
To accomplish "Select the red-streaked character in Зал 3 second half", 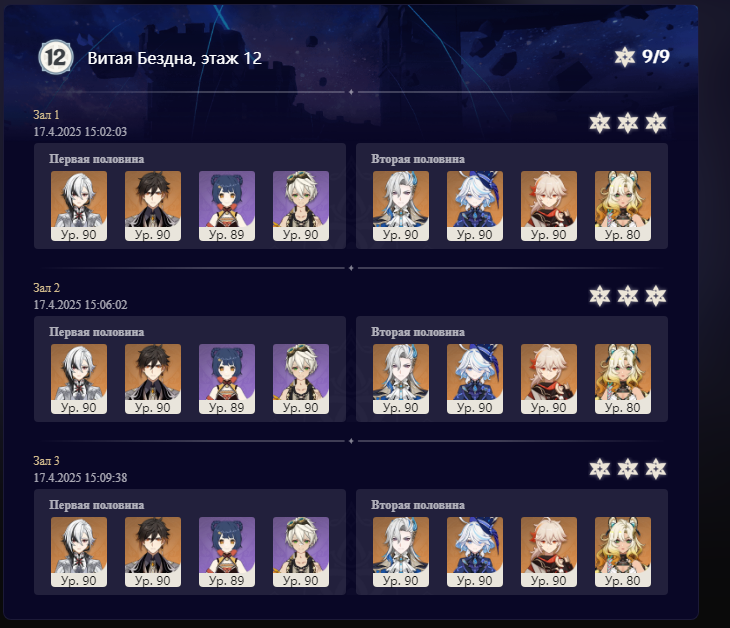I will [x=549, y=552].
